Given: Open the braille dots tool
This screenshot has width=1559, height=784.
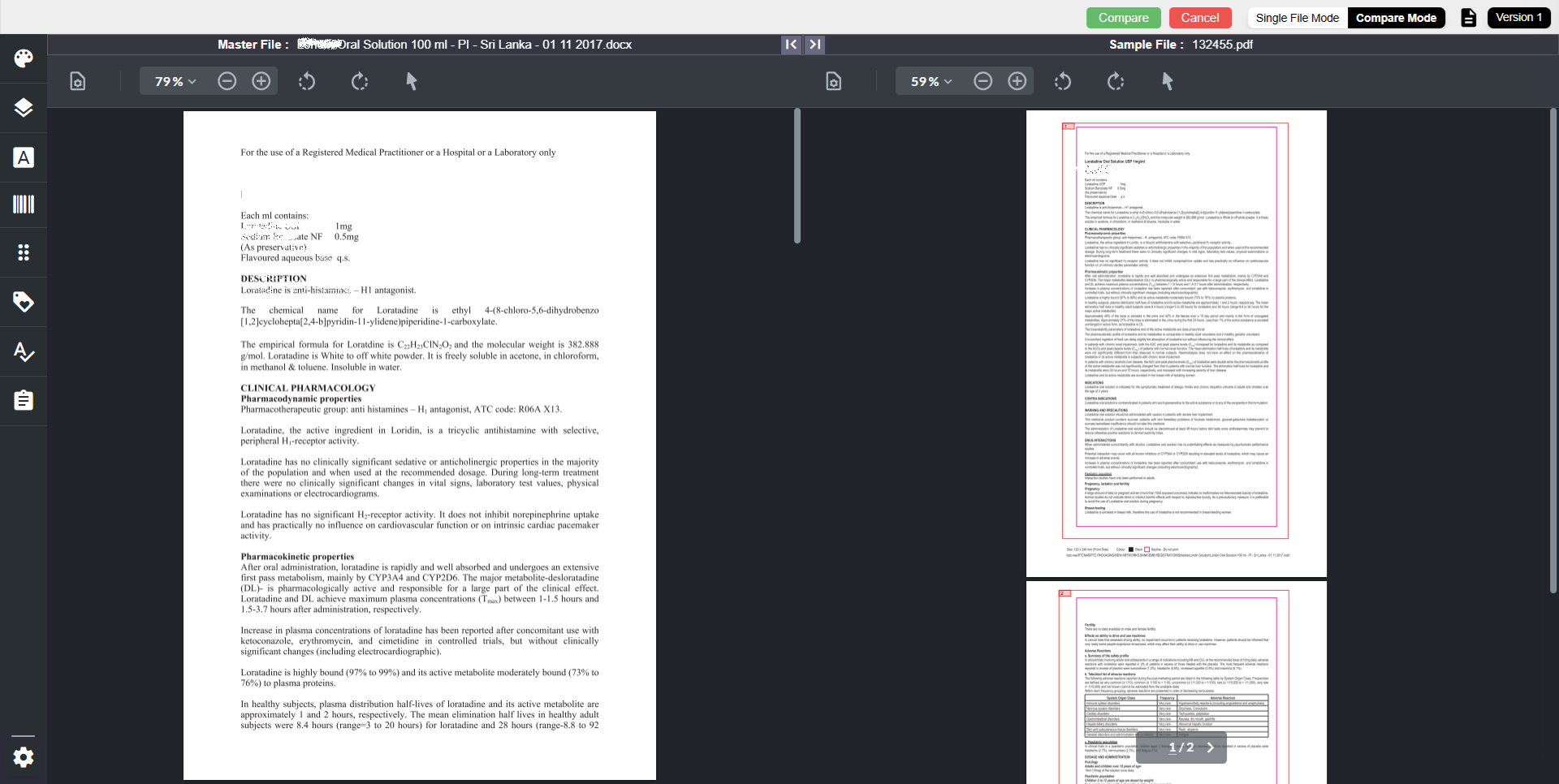Looking at the screenshot, I should coord(24,253).
